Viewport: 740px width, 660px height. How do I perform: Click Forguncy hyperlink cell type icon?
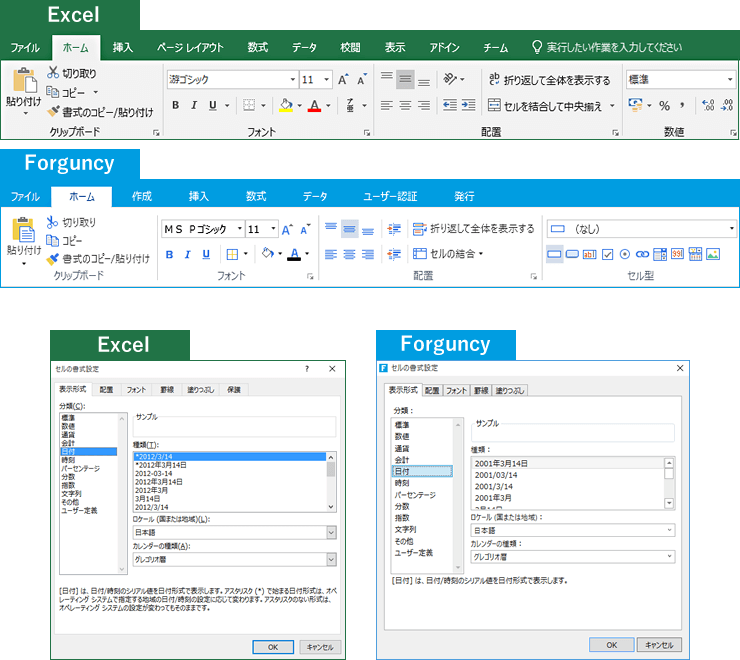click(x=642, y=254)
